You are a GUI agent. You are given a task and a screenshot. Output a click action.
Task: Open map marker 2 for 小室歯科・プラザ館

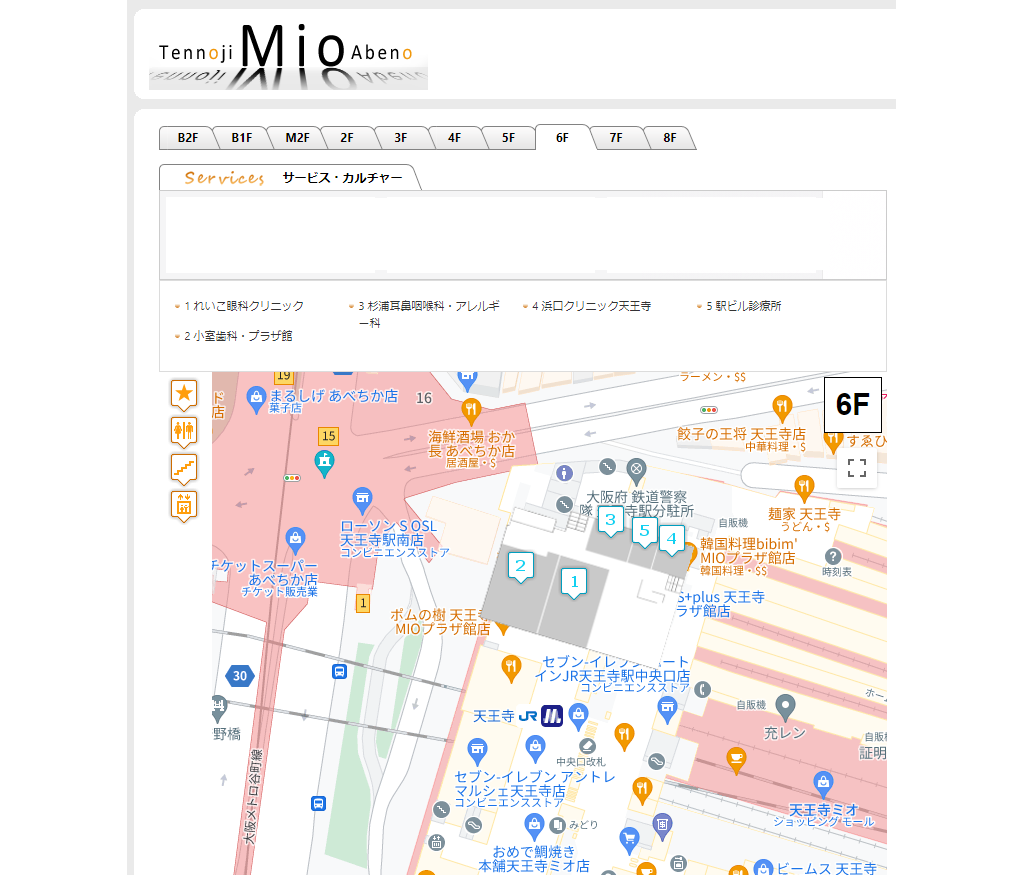(x=520, y=565)
